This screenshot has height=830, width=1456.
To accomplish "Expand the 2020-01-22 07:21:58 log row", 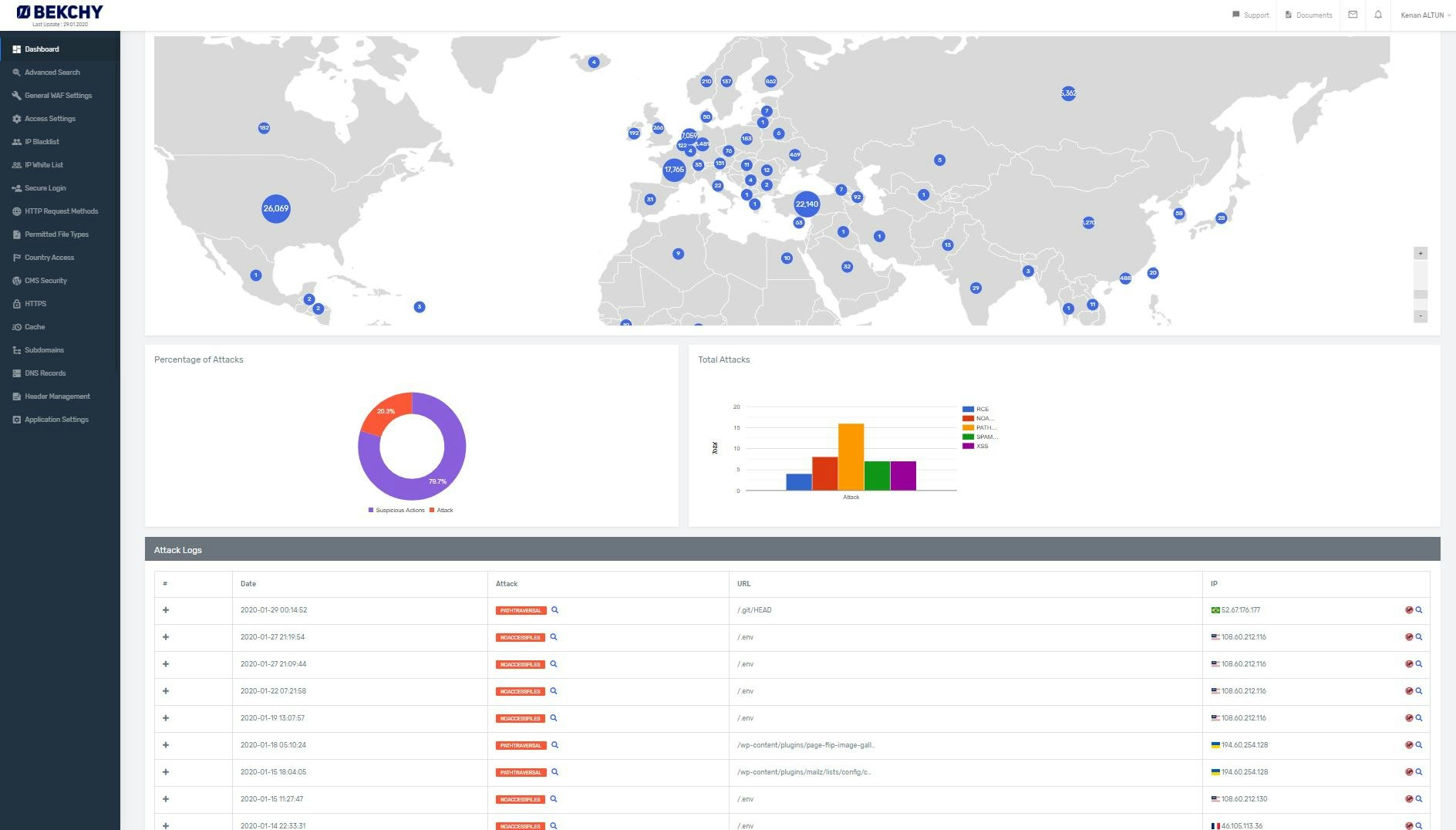I will pos(166,691).
